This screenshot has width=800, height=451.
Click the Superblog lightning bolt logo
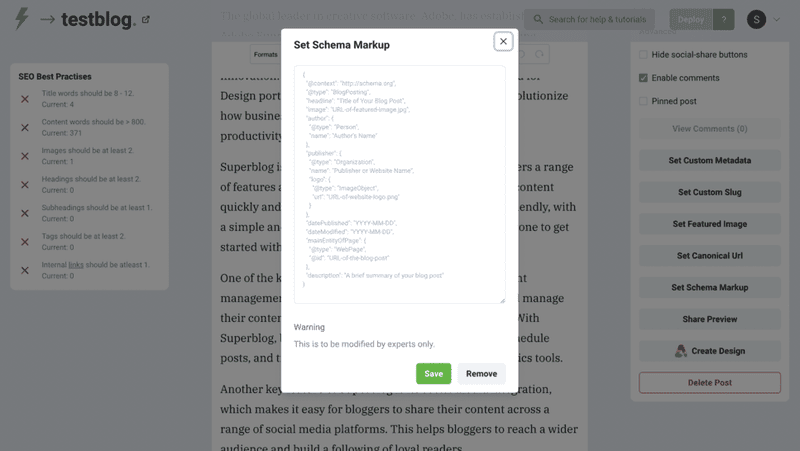click(21, 19)
